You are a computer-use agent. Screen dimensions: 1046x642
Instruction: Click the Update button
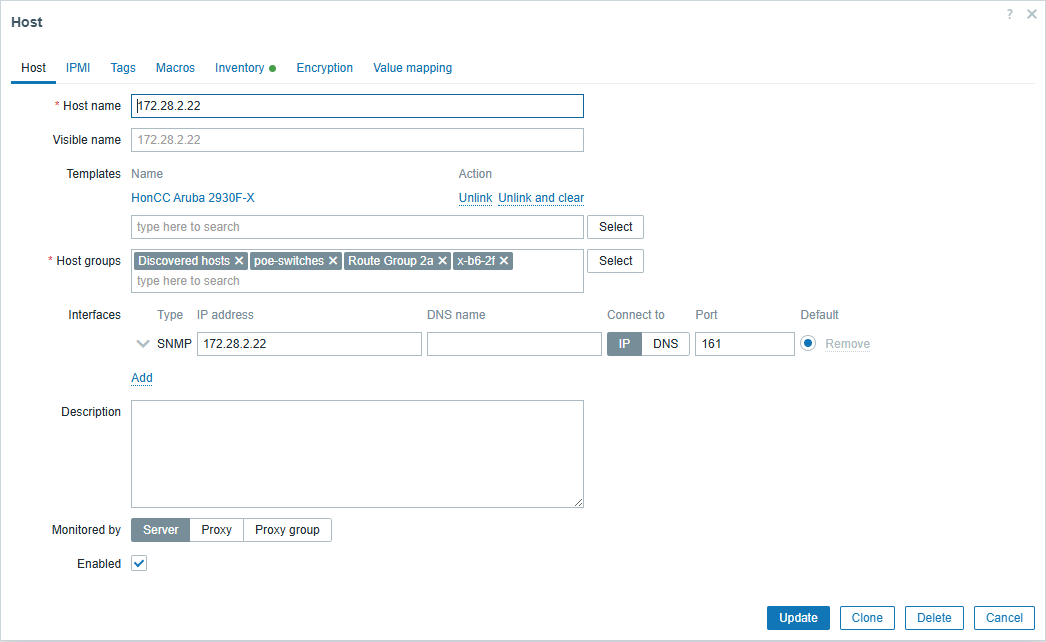799,618
